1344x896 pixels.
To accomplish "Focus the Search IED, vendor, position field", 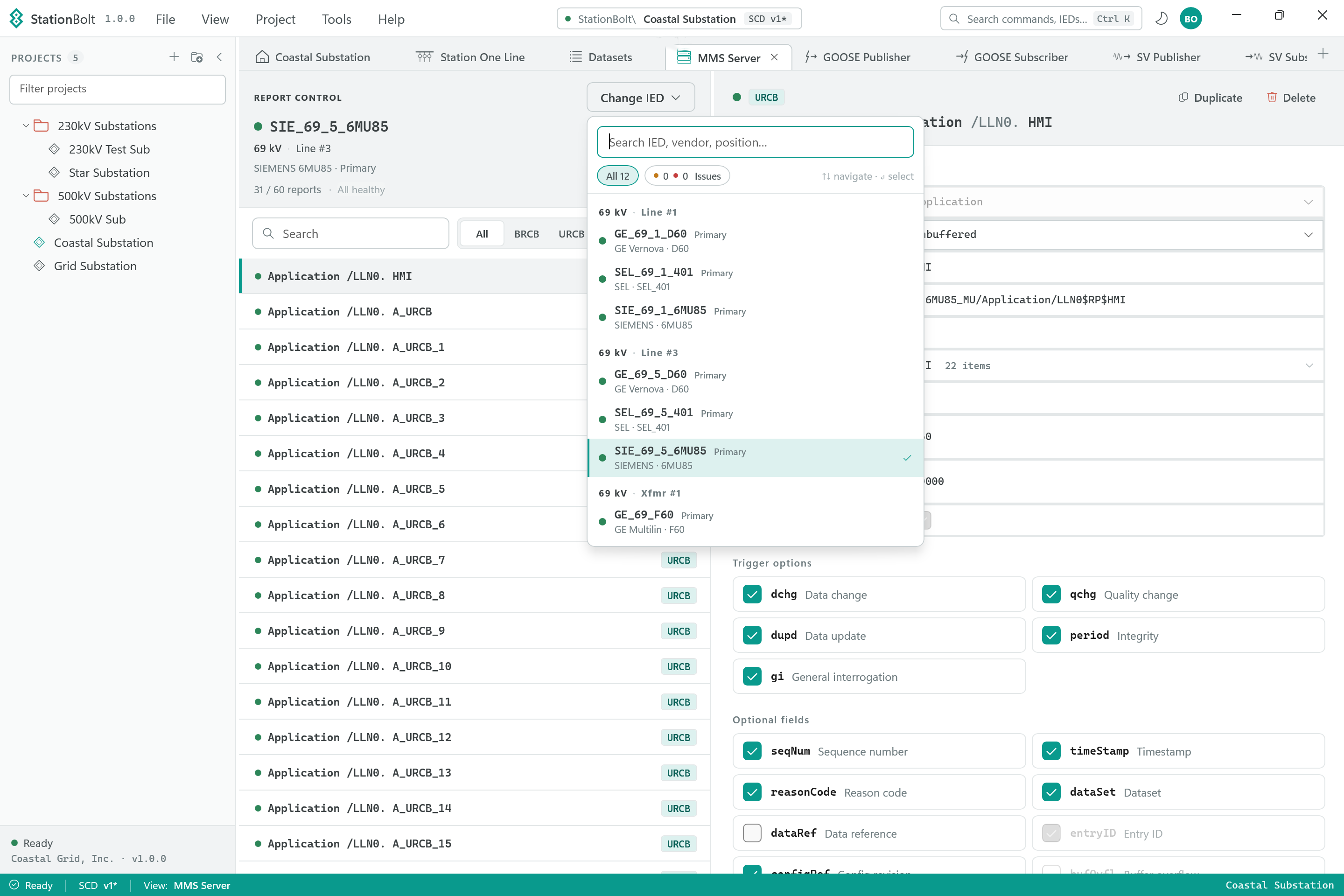I will tap(756, 142).
